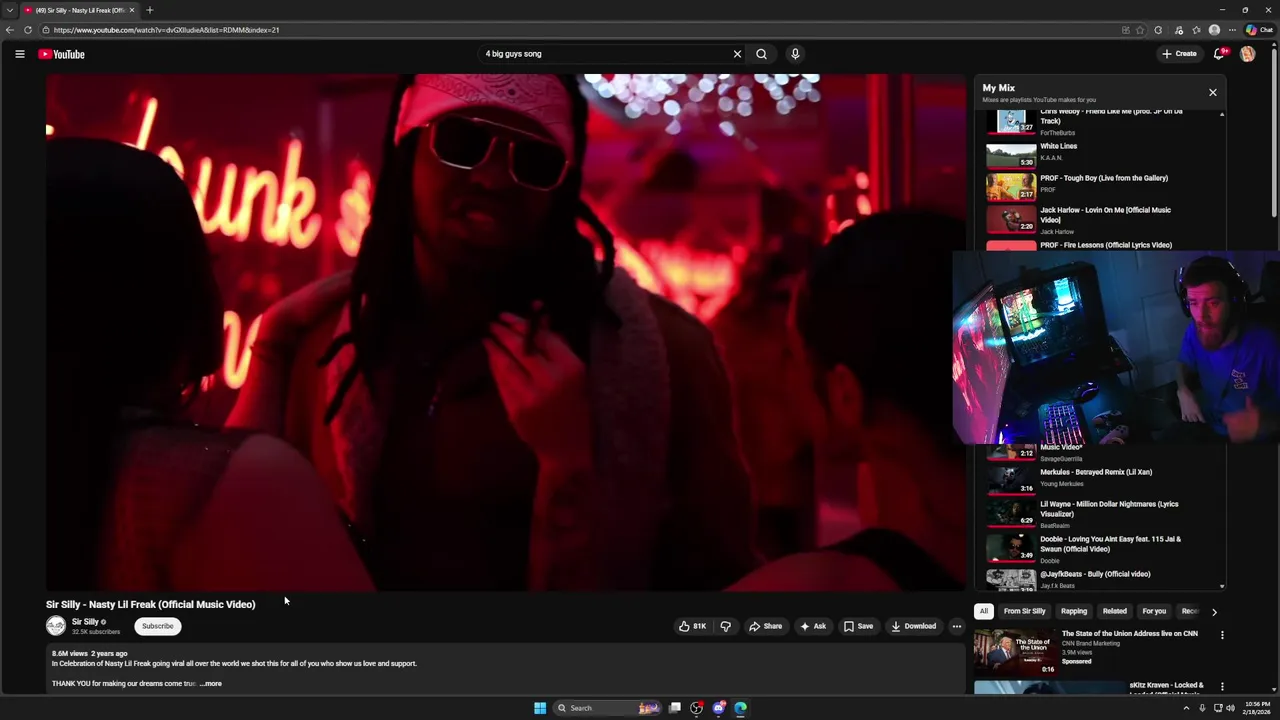Click the taskbar Search box

(608, 708)
